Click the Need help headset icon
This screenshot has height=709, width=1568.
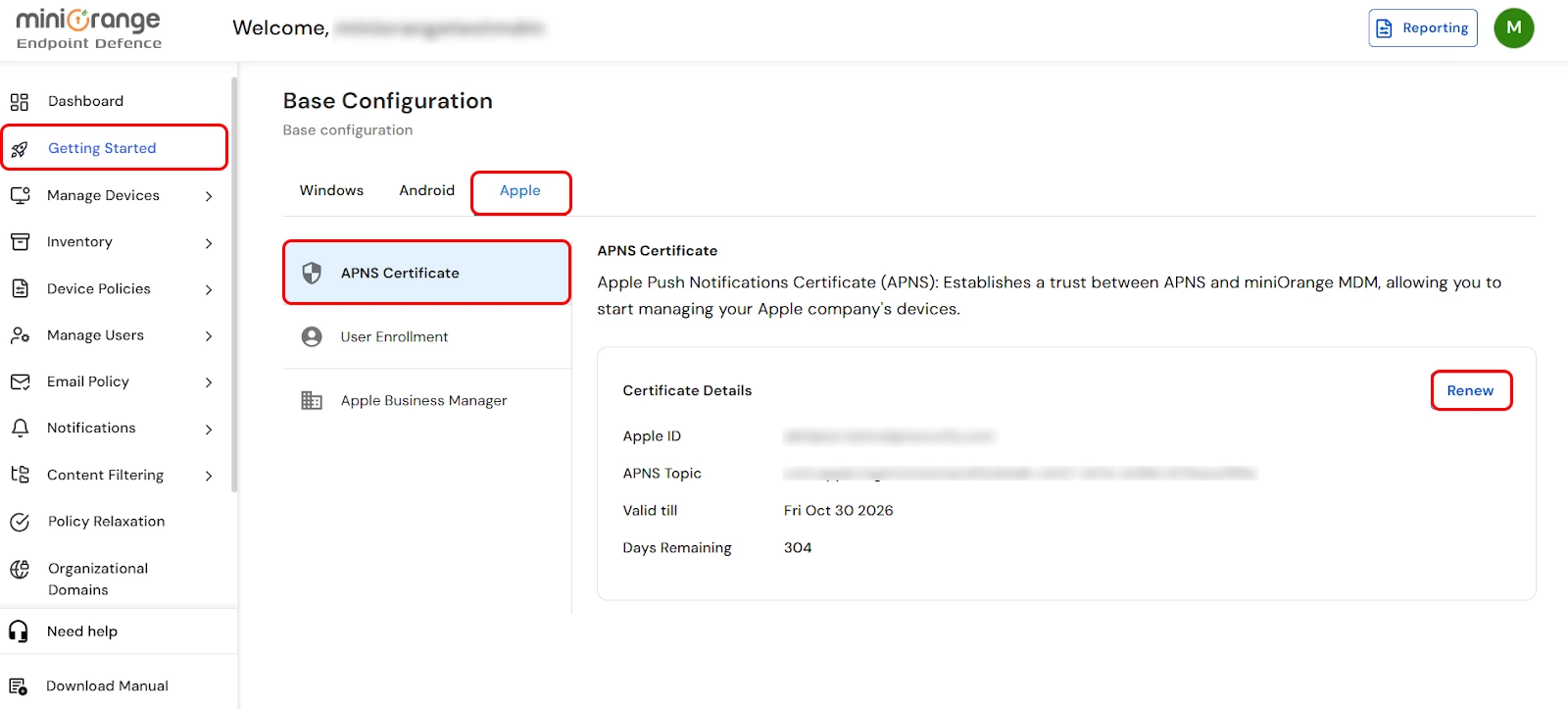19,632
